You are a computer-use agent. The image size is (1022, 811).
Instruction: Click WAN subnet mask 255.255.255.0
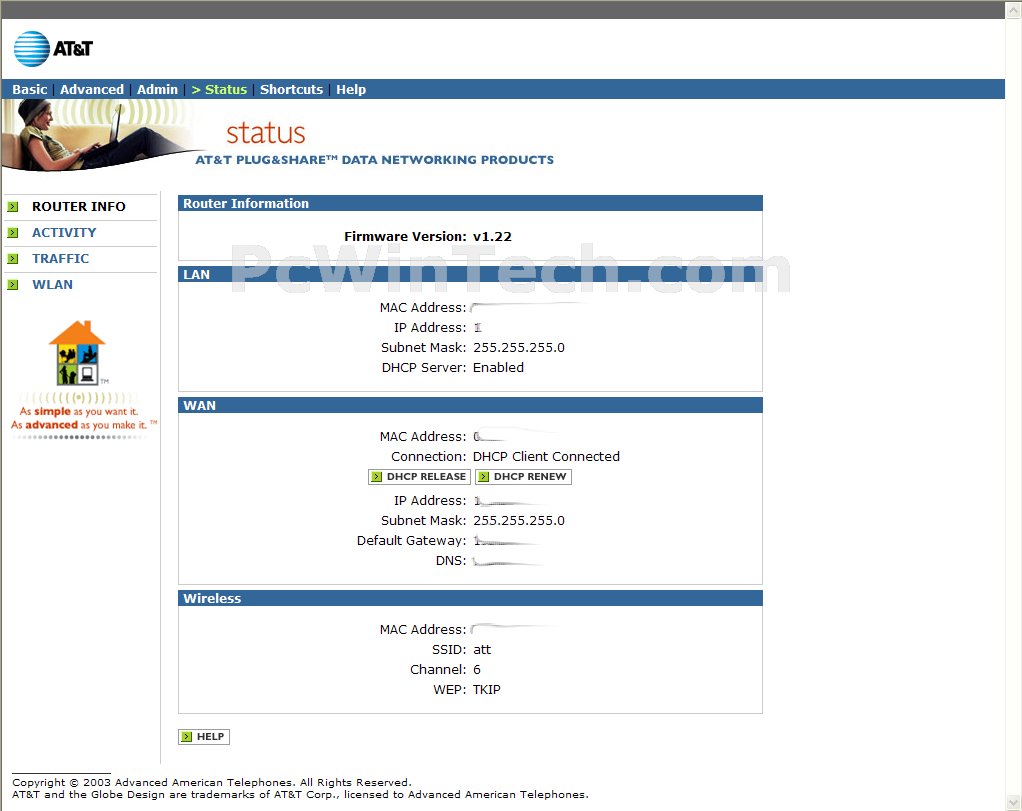[x=519, y=521]
